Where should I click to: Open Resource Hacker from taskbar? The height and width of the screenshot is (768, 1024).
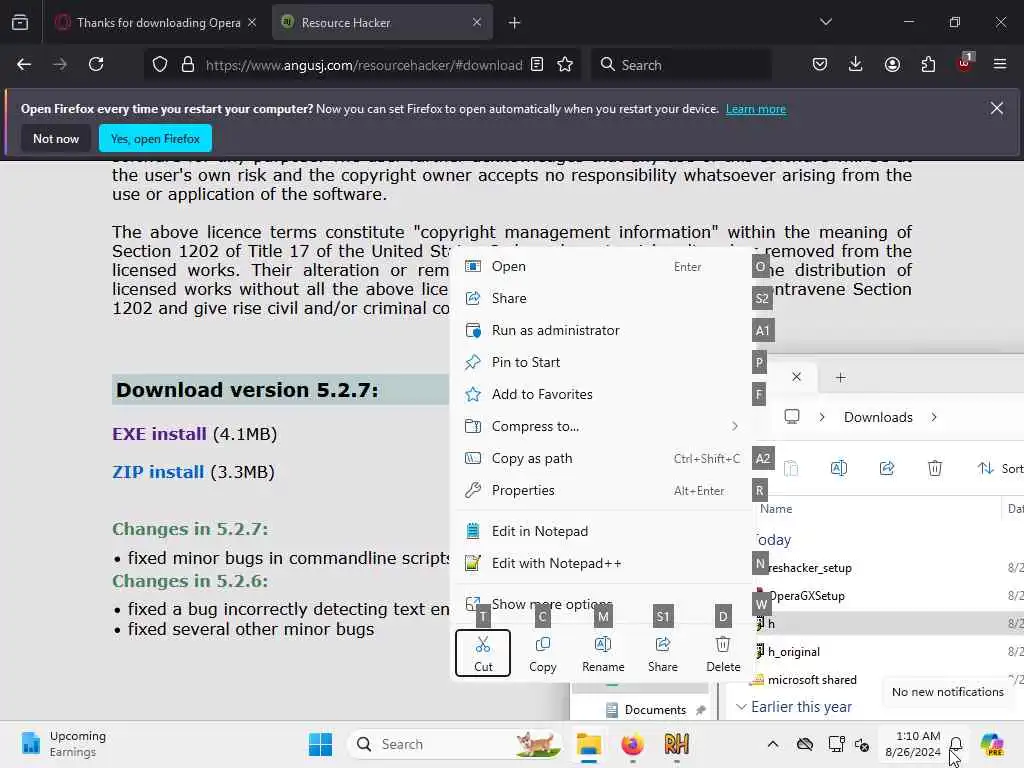coord(676,744)
